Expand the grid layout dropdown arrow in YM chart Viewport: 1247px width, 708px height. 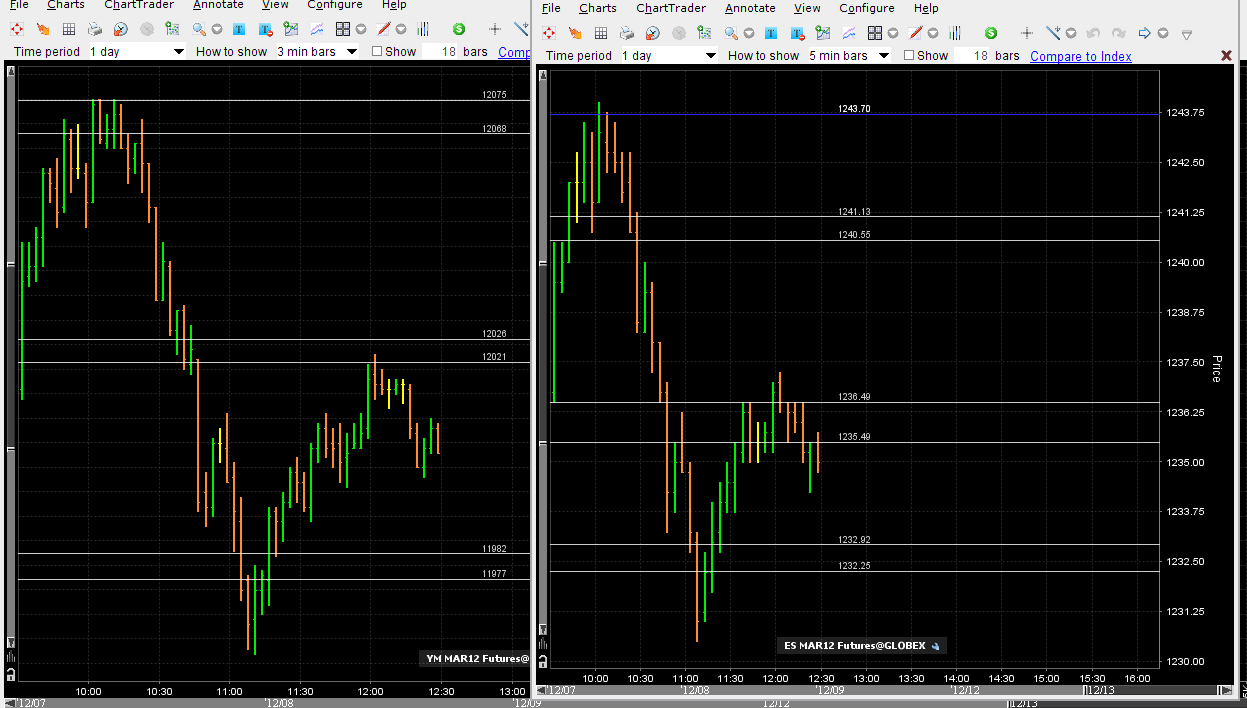(360, 30)
